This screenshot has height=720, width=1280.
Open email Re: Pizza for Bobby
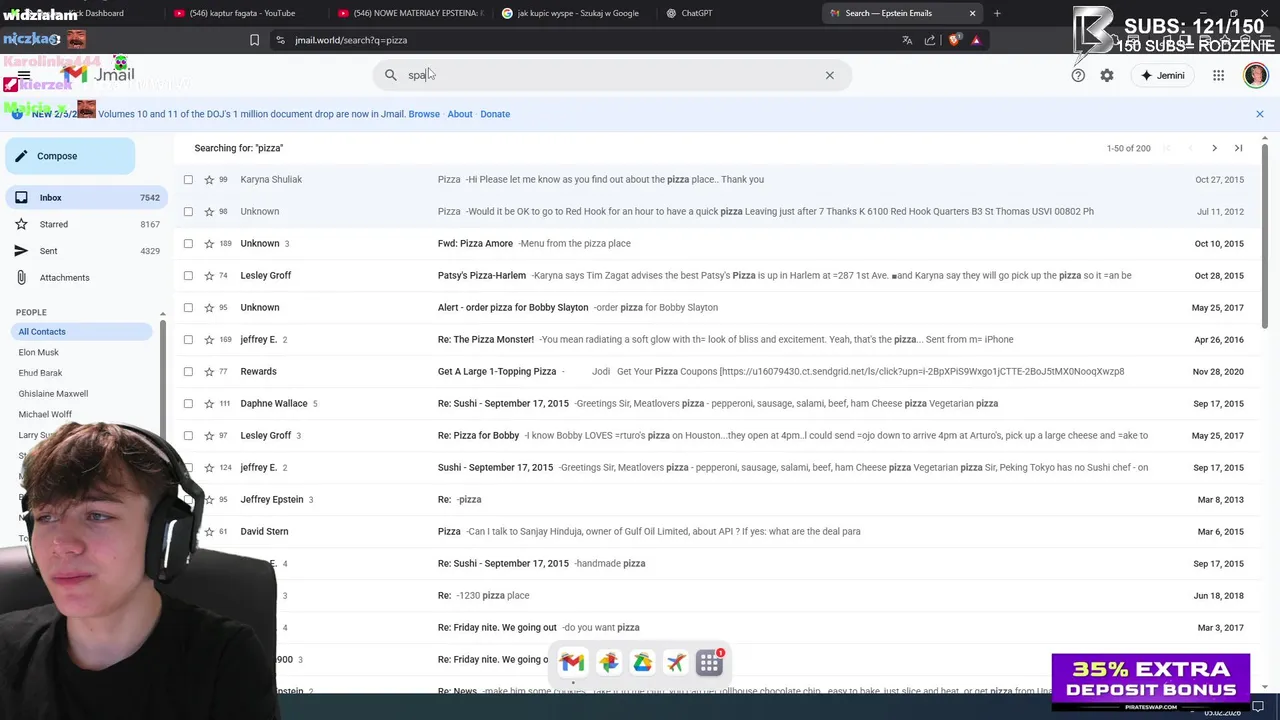[x=716, y=436]
